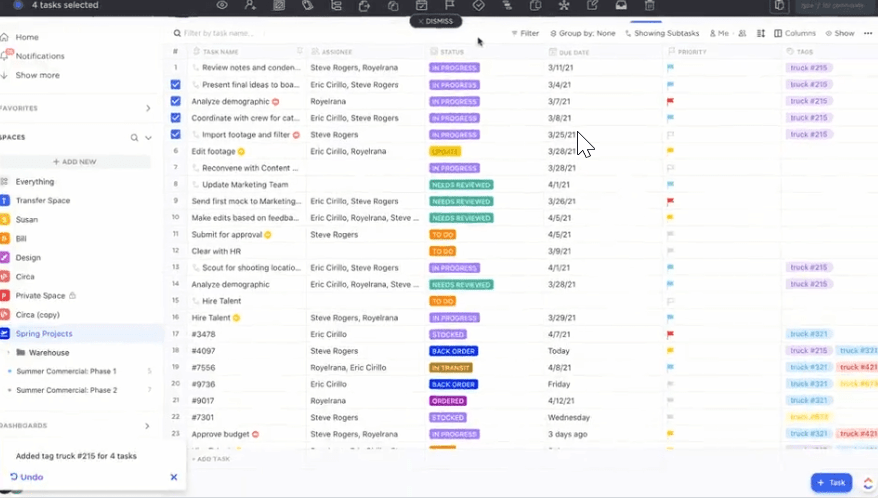
Task: Open bulk tags icon in toolbar
Action: [x=307, y=6]
